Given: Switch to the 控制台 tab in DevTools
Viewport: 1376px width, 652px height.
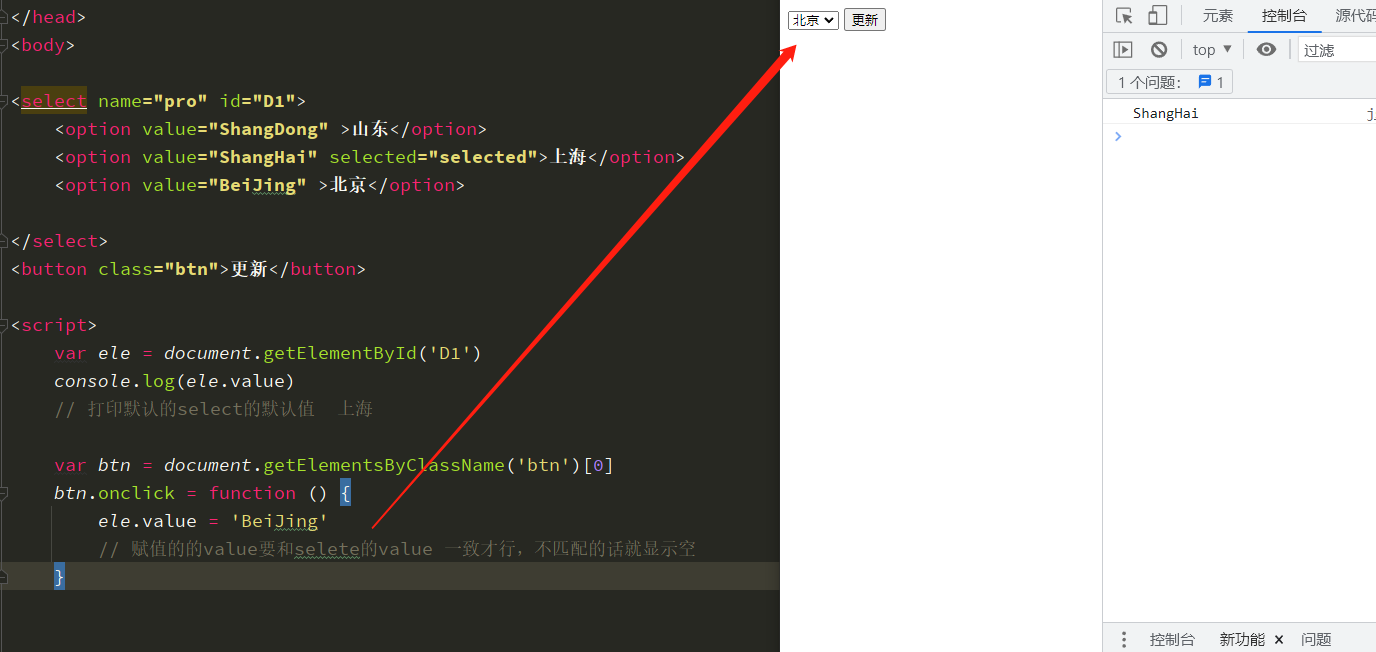Looking at the screenshot, I should 1284,16.
